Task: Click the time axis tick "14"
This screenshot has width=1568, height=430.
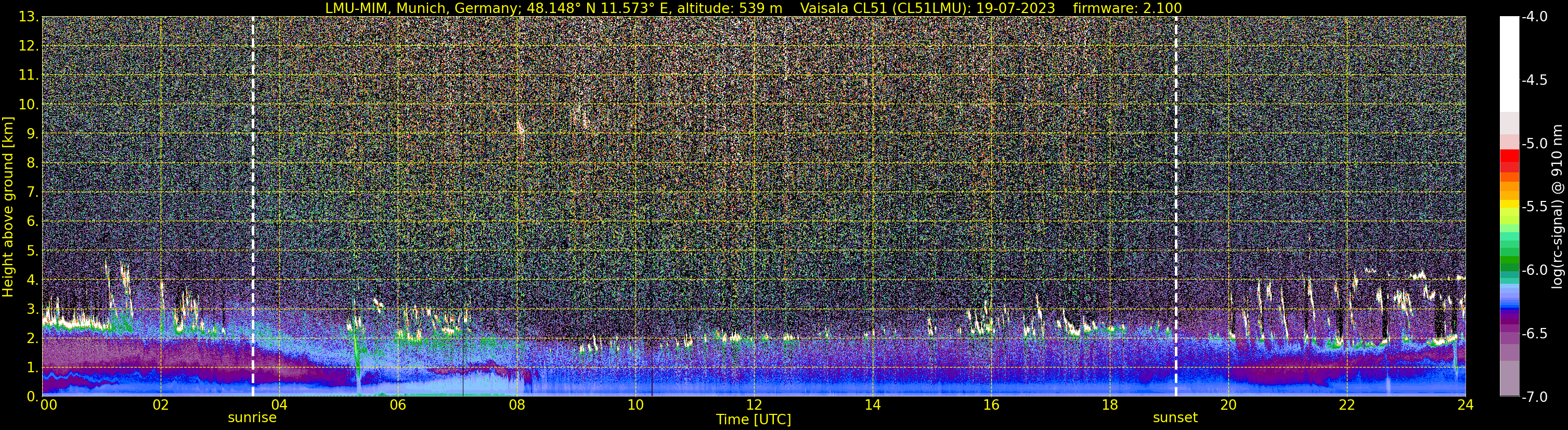Action: [x=872, y=405]
